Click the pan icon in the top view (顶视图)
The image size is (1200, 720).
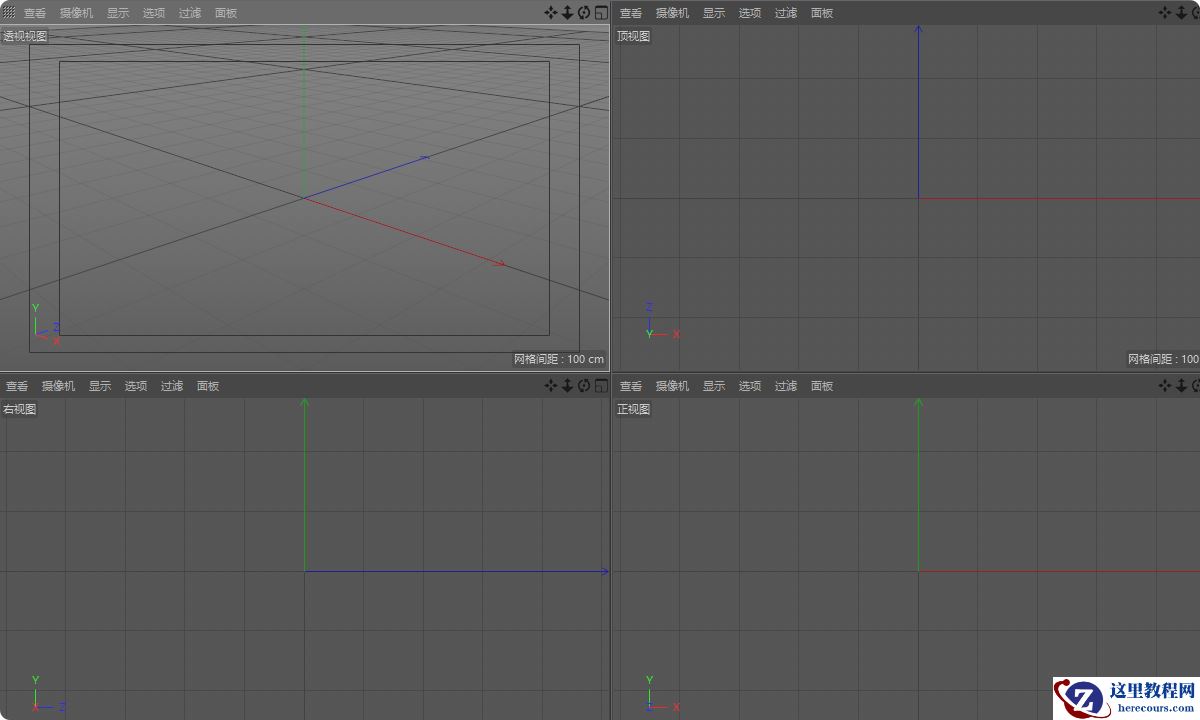[1165, 13]
